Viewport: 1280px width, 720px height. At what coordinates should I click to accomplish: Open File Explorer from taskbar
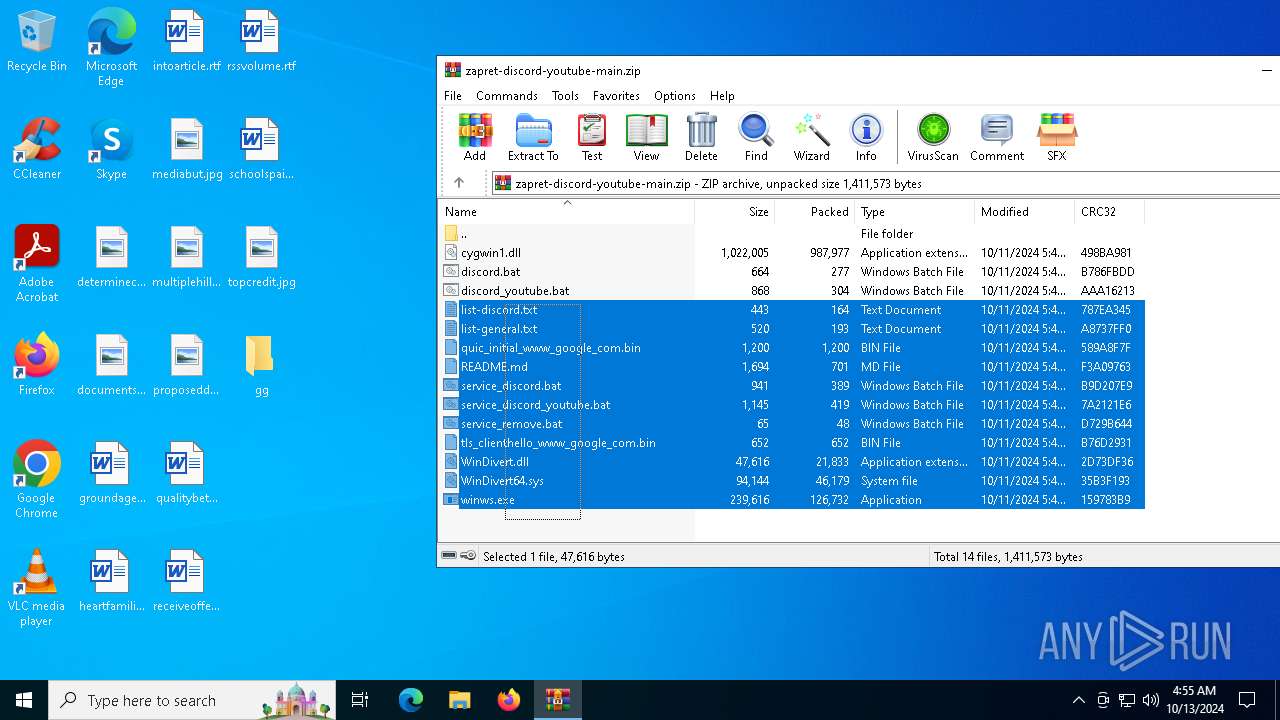pos(459,700)
